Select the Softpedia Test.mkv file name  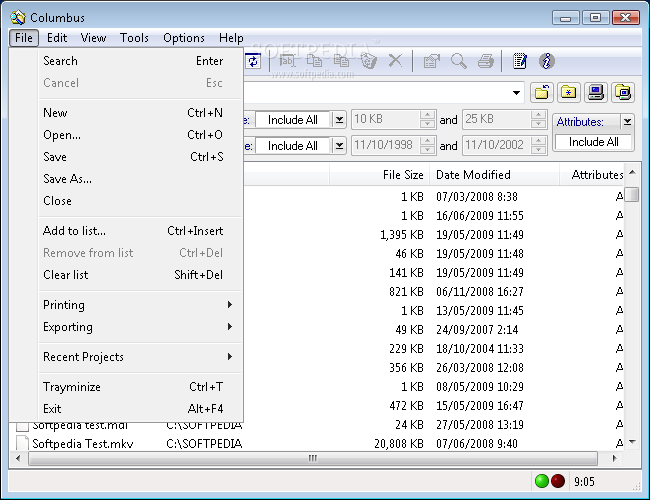(83, 444)
